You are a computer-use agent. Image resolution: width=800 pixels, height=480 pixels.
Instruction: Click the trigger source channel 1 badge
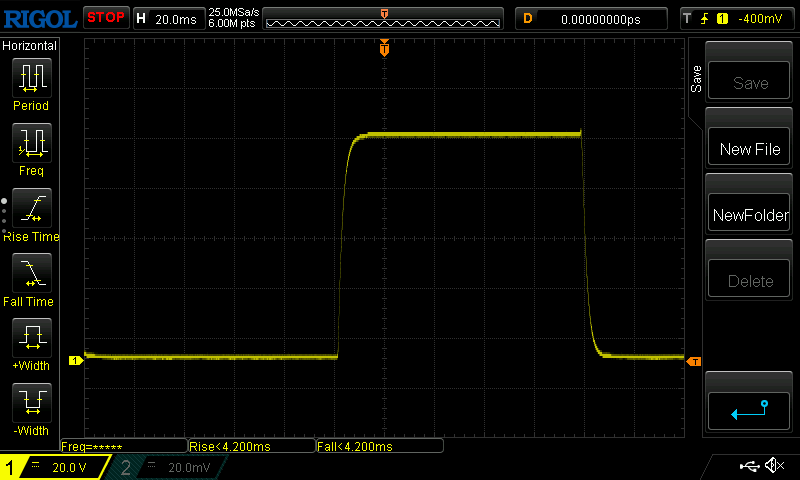click(722, 19)
